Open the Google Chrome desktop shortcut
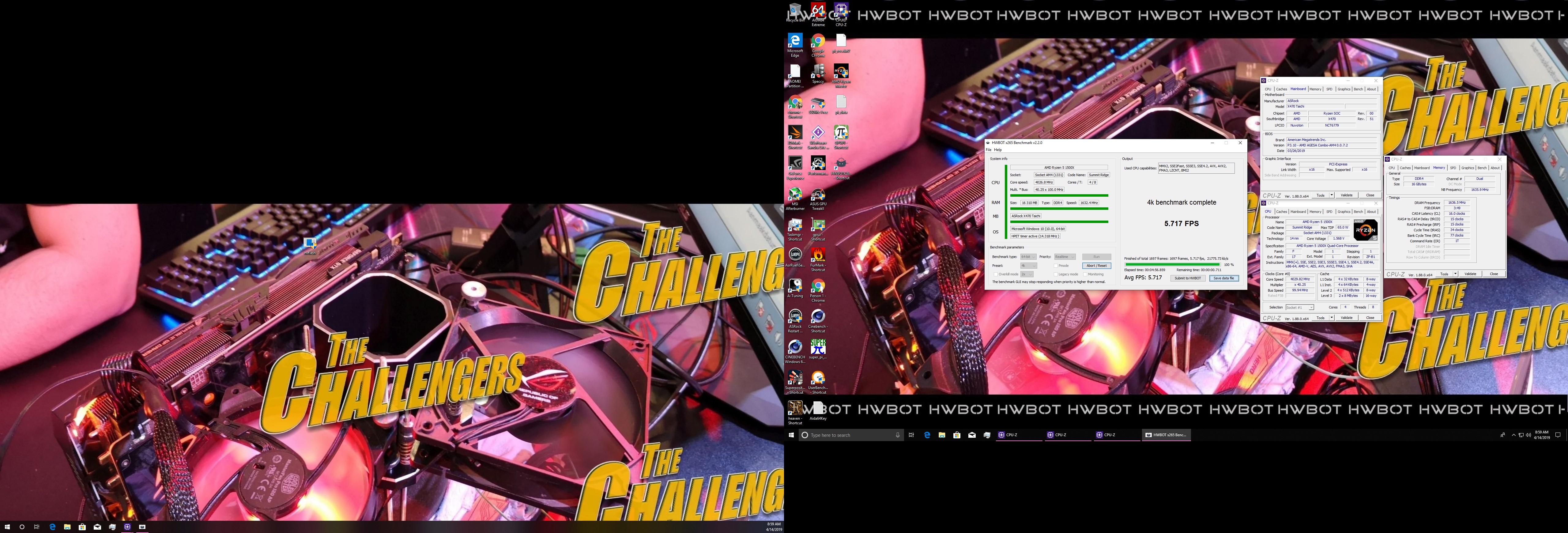 [818, 45]
